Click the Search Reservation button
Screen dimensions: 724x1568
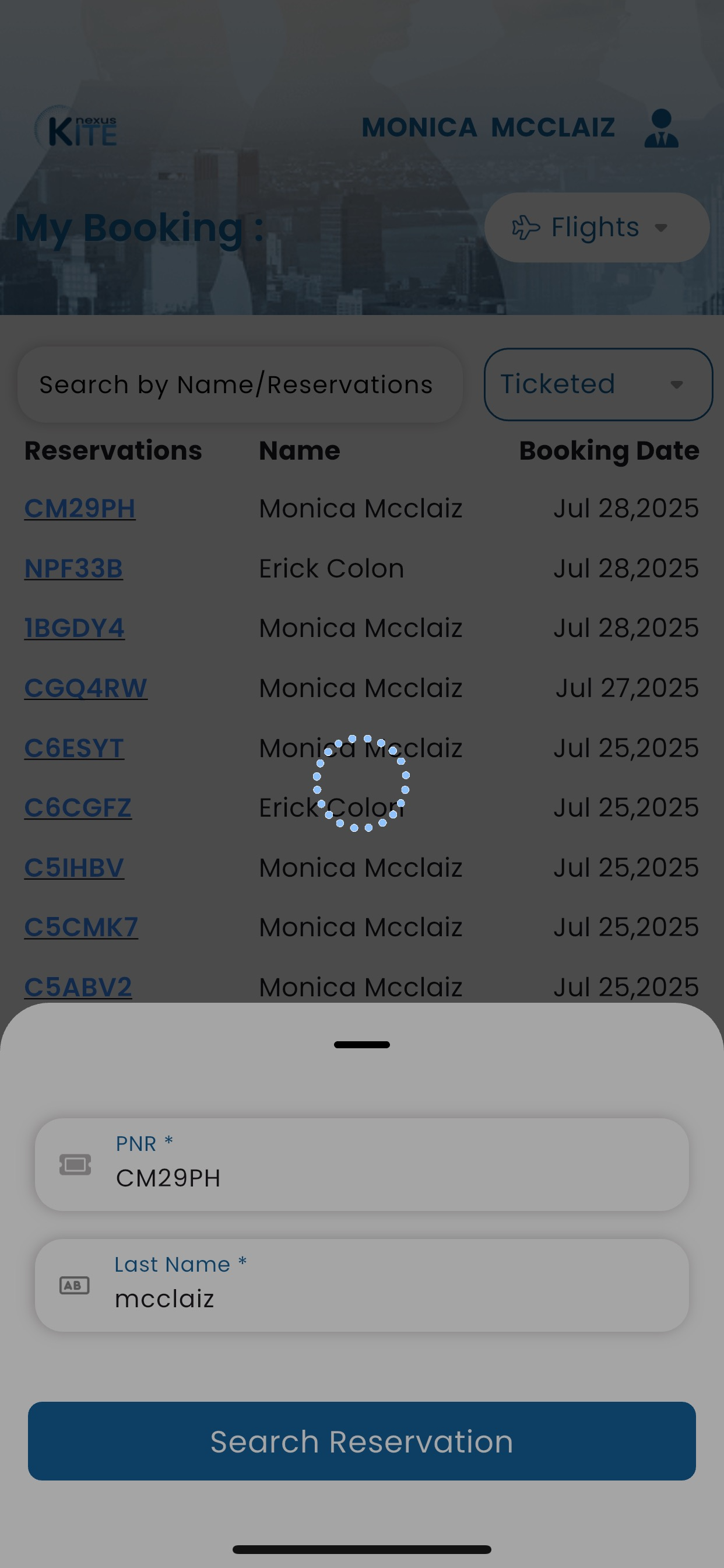(362, 1441)
